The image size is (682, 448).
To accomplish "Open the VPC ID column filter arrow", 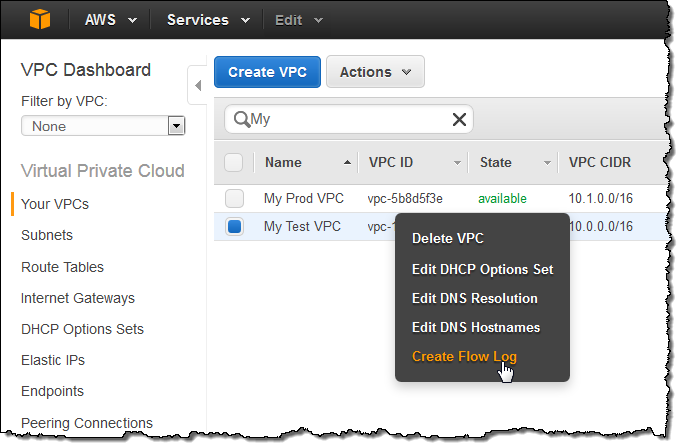I will [x=458, y=163].
